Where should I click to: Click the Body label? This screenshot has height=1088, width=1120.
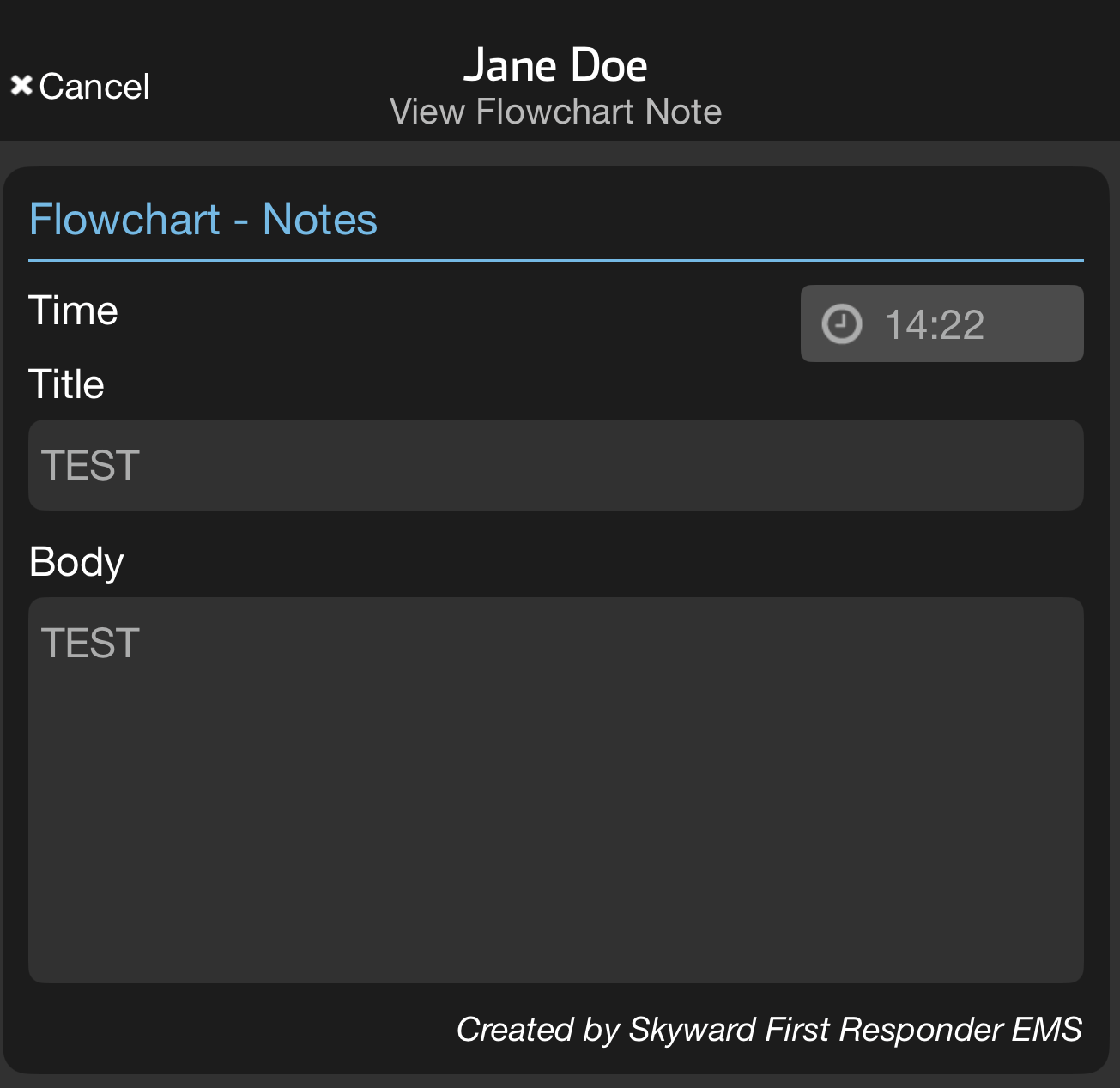pyautogui.click(x=76, y=563)
